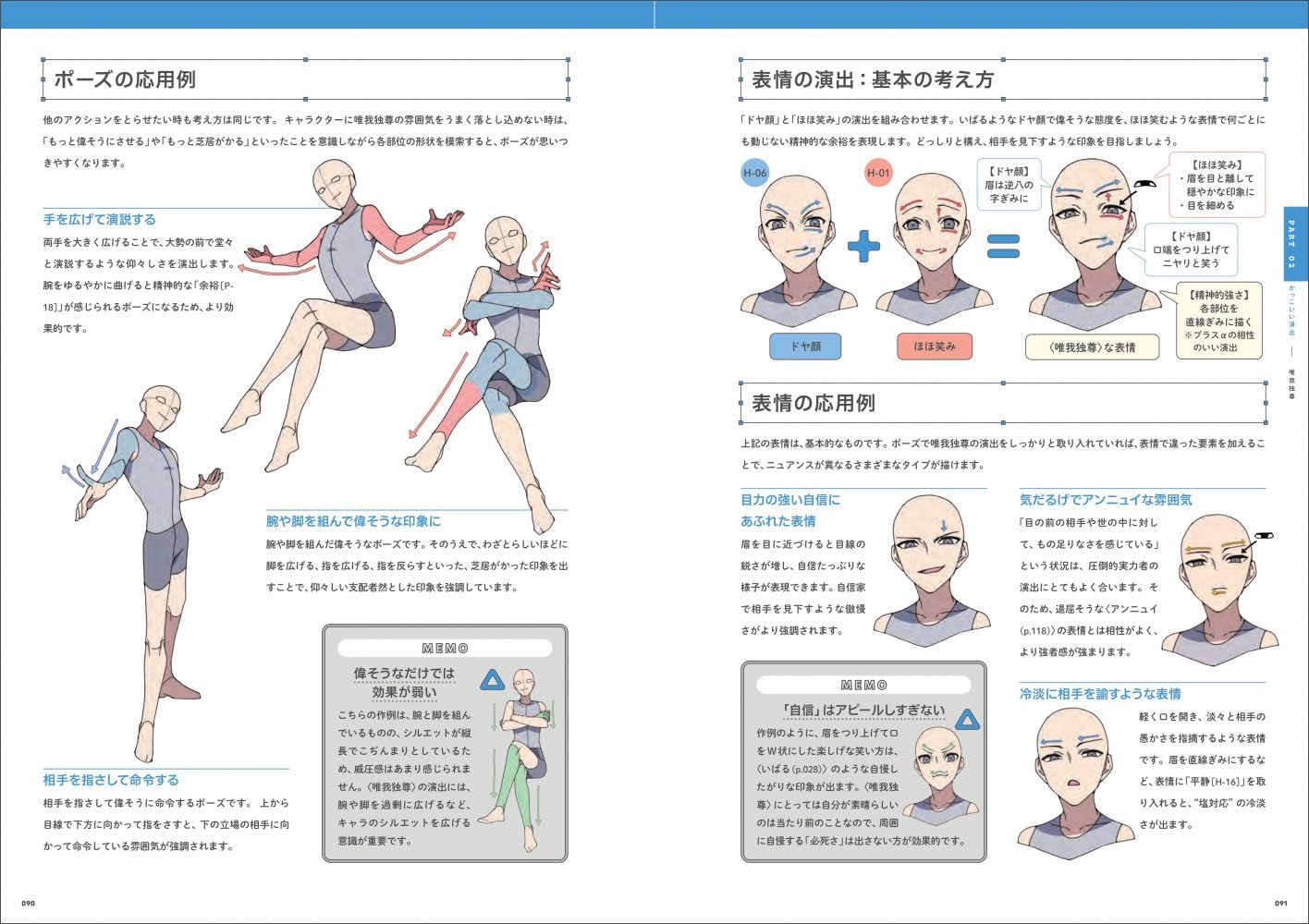Click the subheading 手を広げて演説する
This screenshot has height=924, width=1309.
[x=100, y=220]
